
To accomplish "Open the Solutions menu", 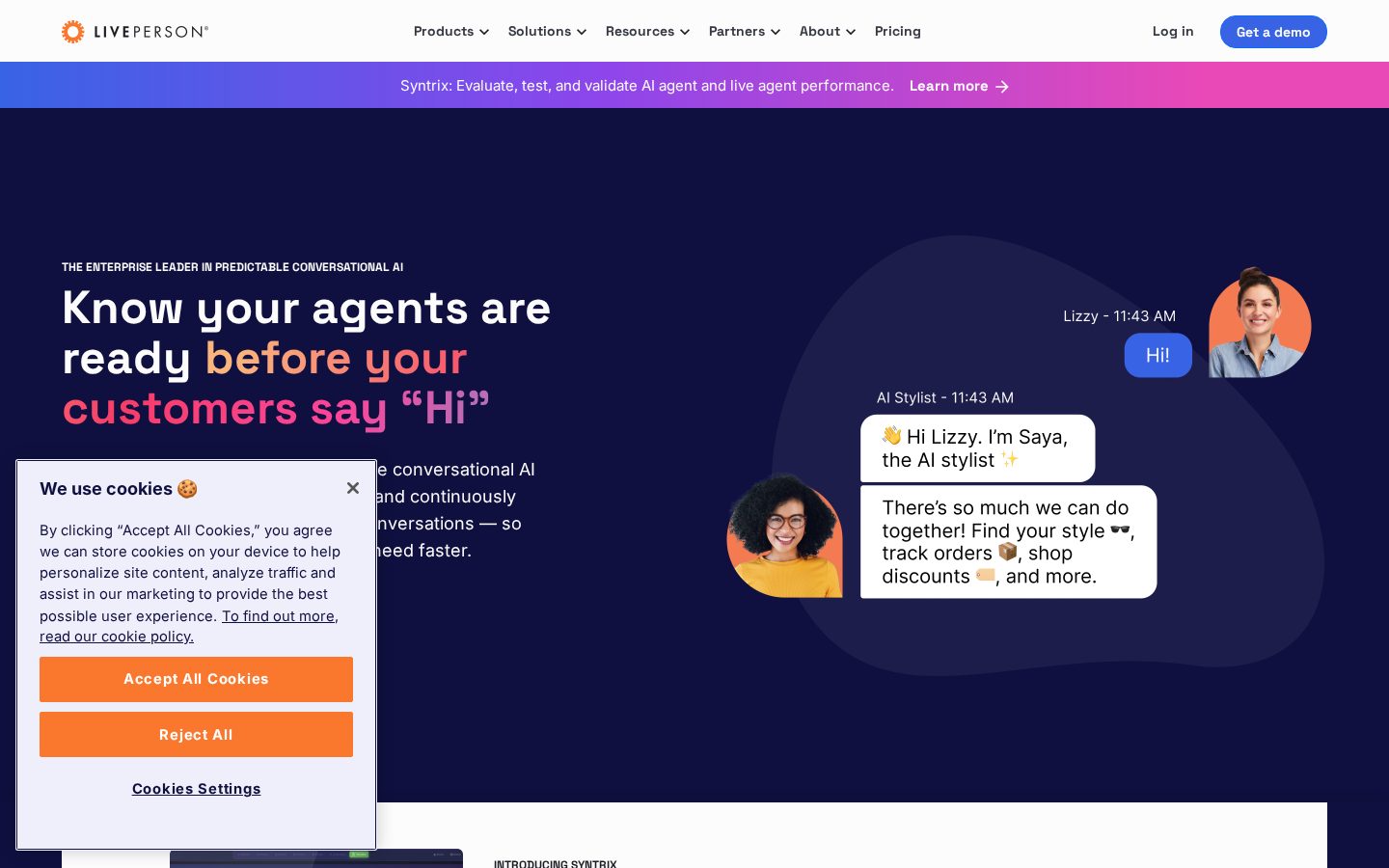I will pos(547,32).
